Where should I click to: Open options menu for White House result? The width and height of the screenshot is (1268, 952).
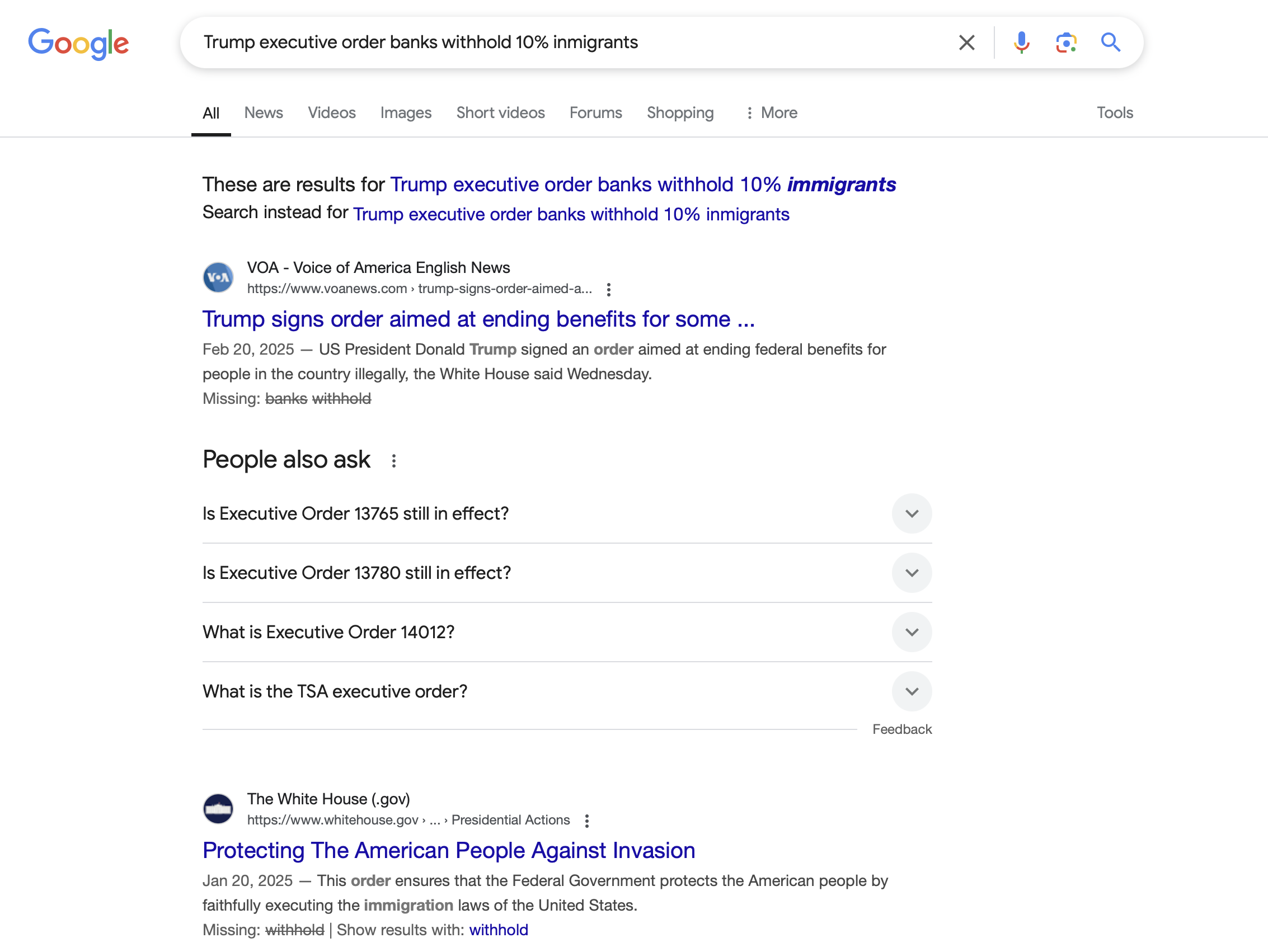[586, 821]
